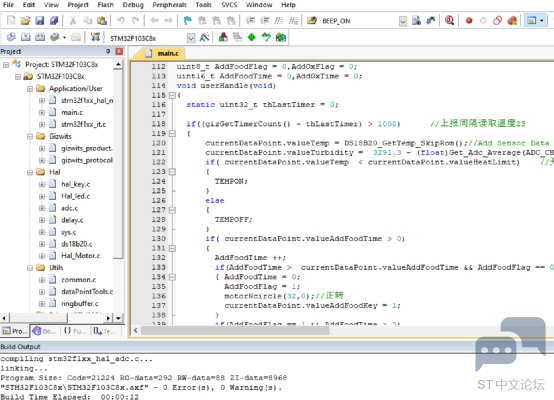Navigate backwards with the left arrow icon
Viewport: 554px width, 400px height.
[x=154, y=20]
